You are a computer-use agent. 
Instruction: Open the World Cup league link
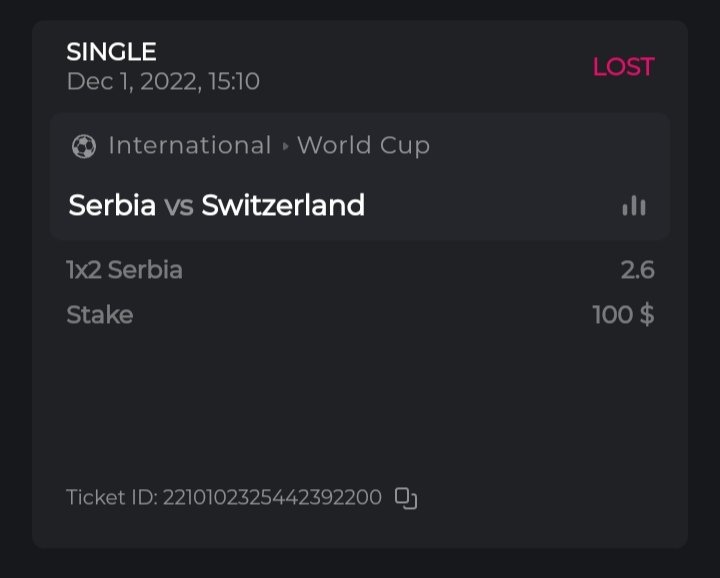coord(363,146)
